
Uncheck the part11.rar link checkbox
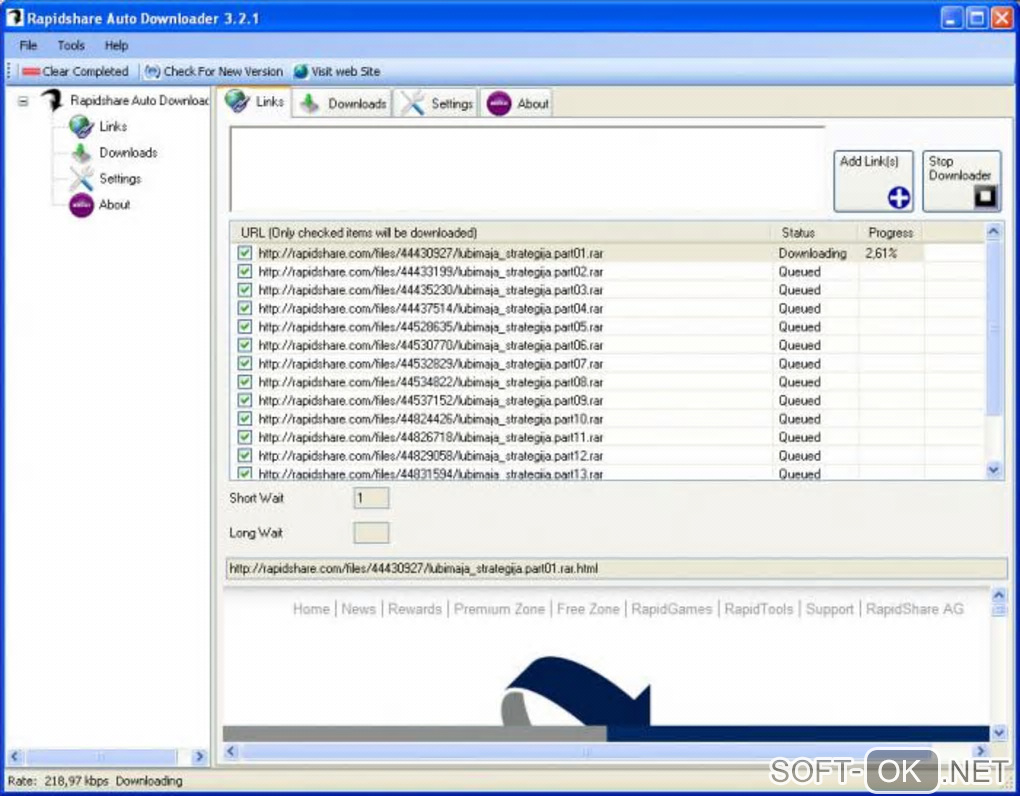[x=245, y=437]
